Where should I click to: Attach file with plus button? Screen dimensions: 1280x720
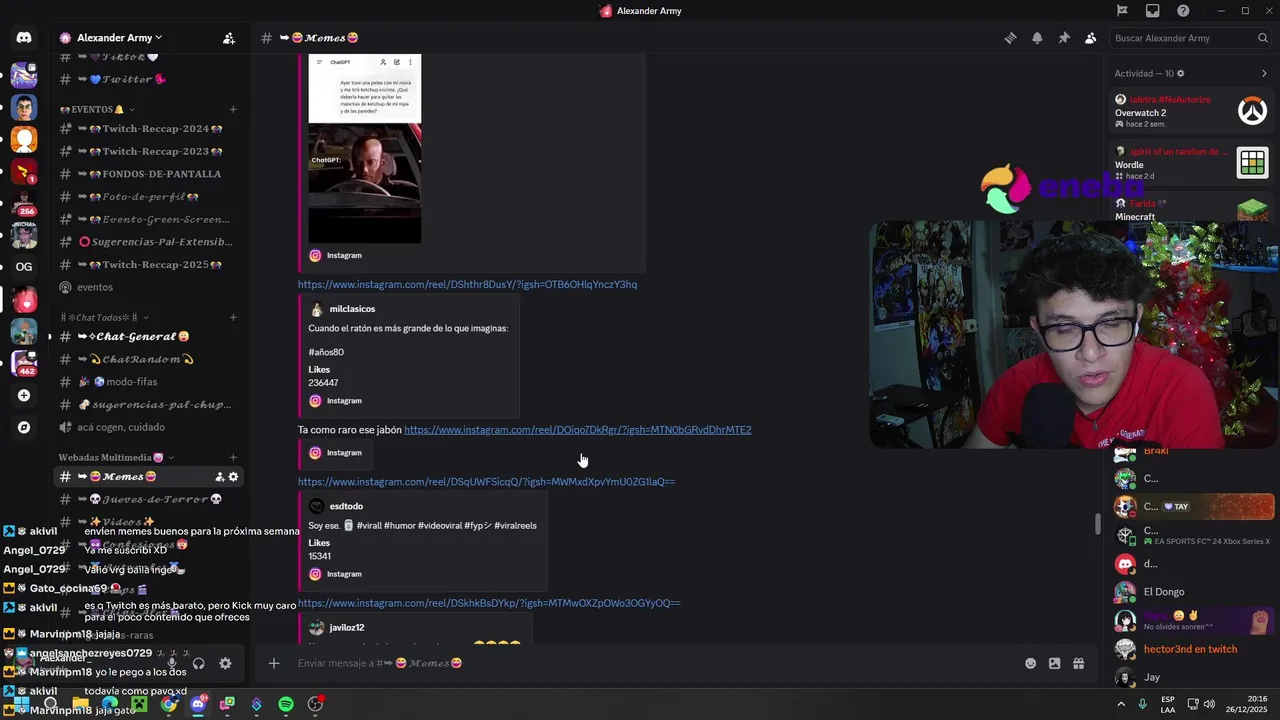[x=273, y=663]
